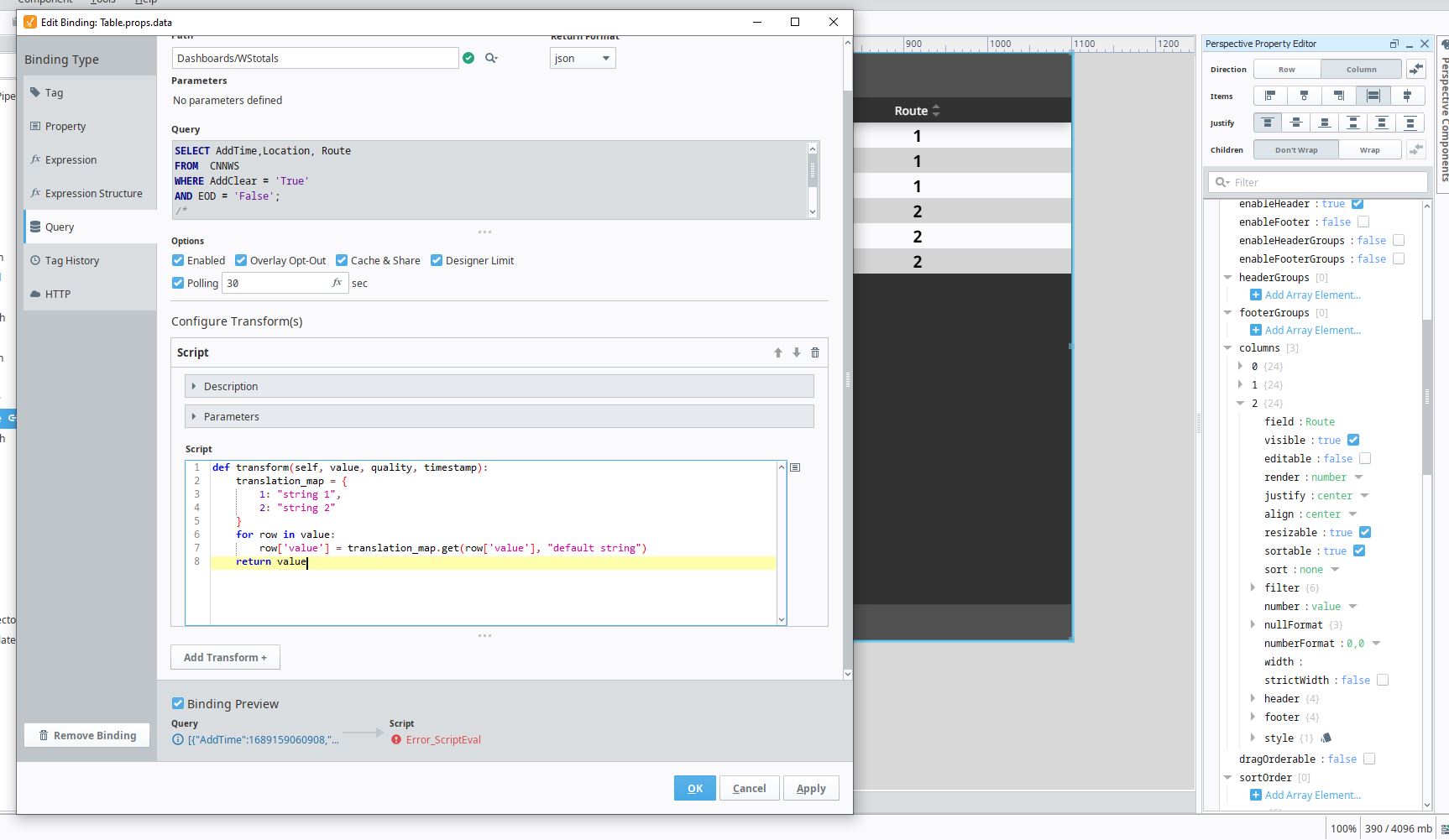This screenshot has width=1449, height=840.
Task: Toggle the Polling checkbox
Action: tap(178, 283)
